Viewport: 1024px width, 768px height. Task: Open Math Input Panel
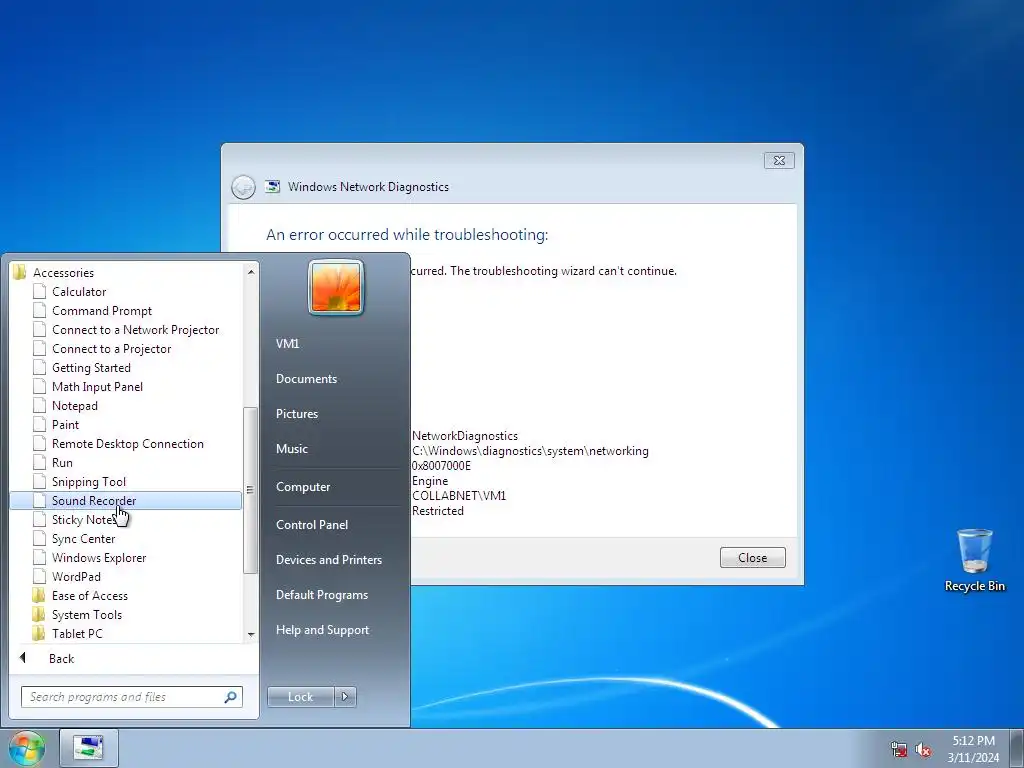97,387
